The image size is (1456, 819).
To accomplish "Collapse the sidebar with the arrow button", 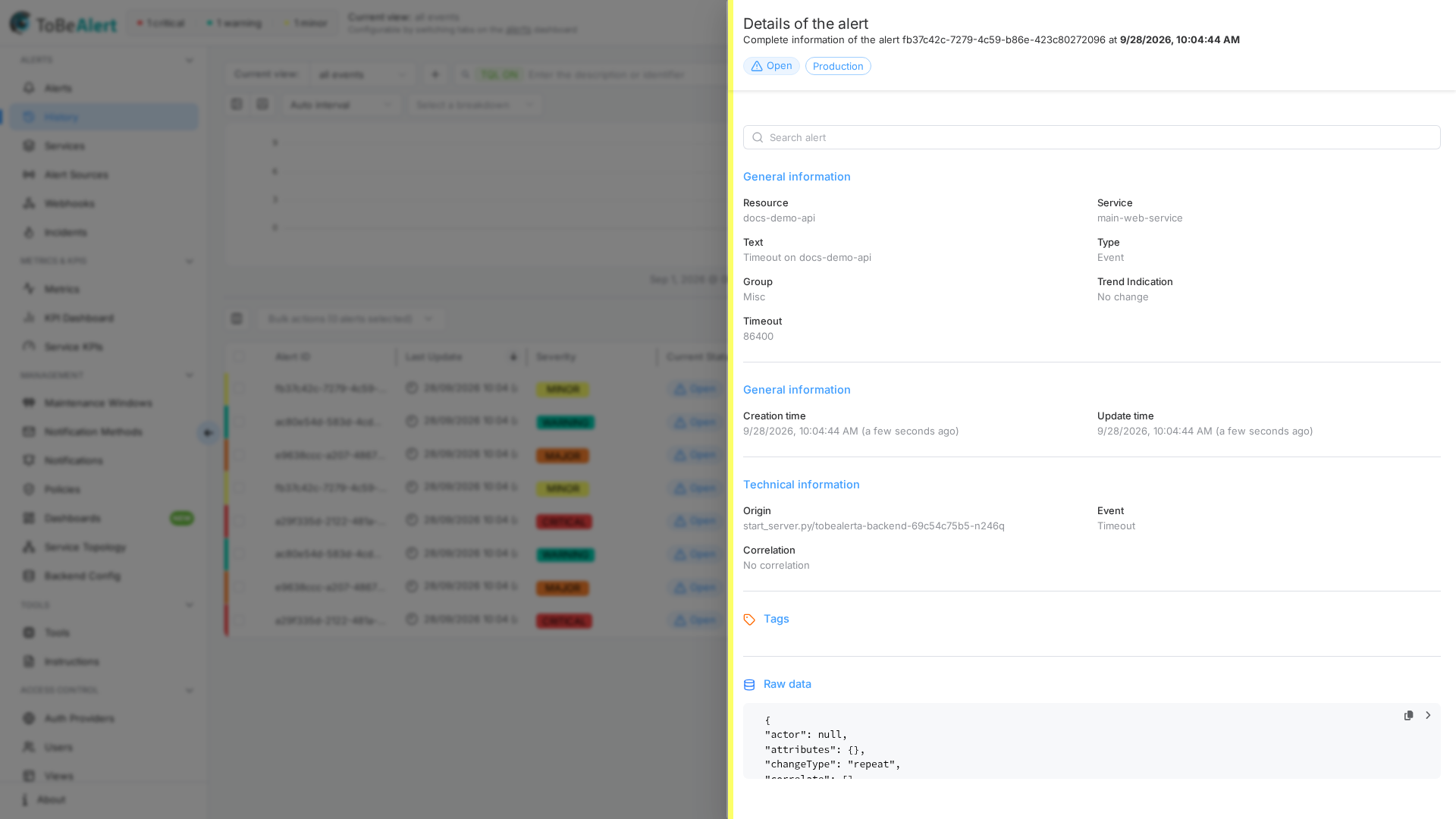I will [208, 433].
